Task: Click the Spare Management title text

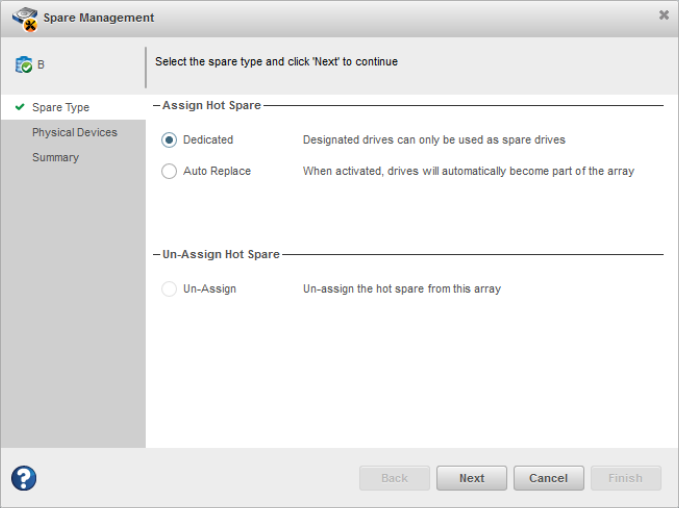Action: 98,18
